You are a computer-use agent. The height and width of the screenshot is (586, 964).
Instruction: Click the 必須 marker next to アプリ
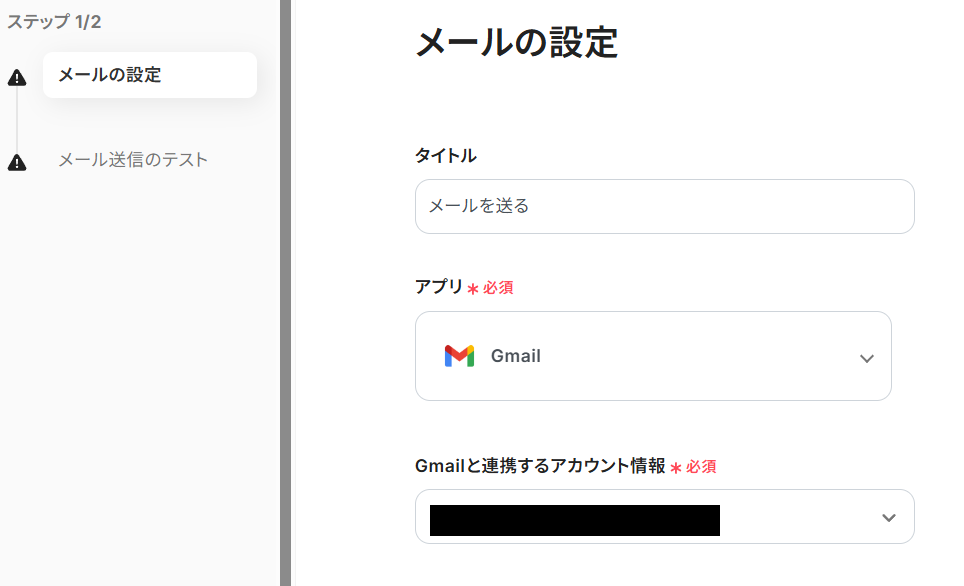[498, 288]
